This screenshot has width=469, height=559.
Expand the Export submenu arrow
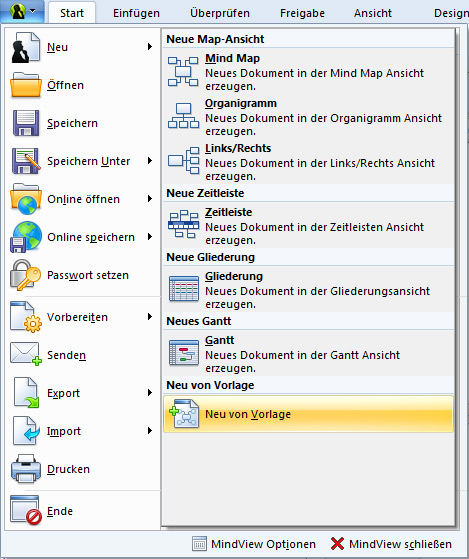150,393
